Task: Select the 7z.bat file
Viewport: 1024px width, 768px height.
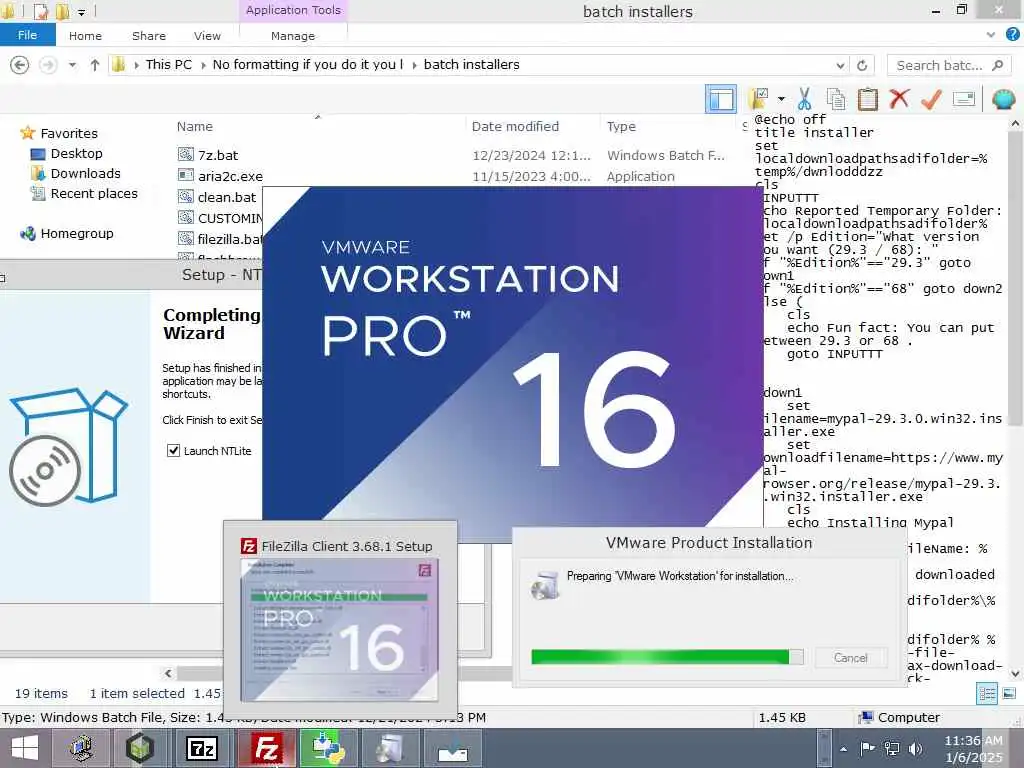Action: pyautogui.click(x=218, y=155)
